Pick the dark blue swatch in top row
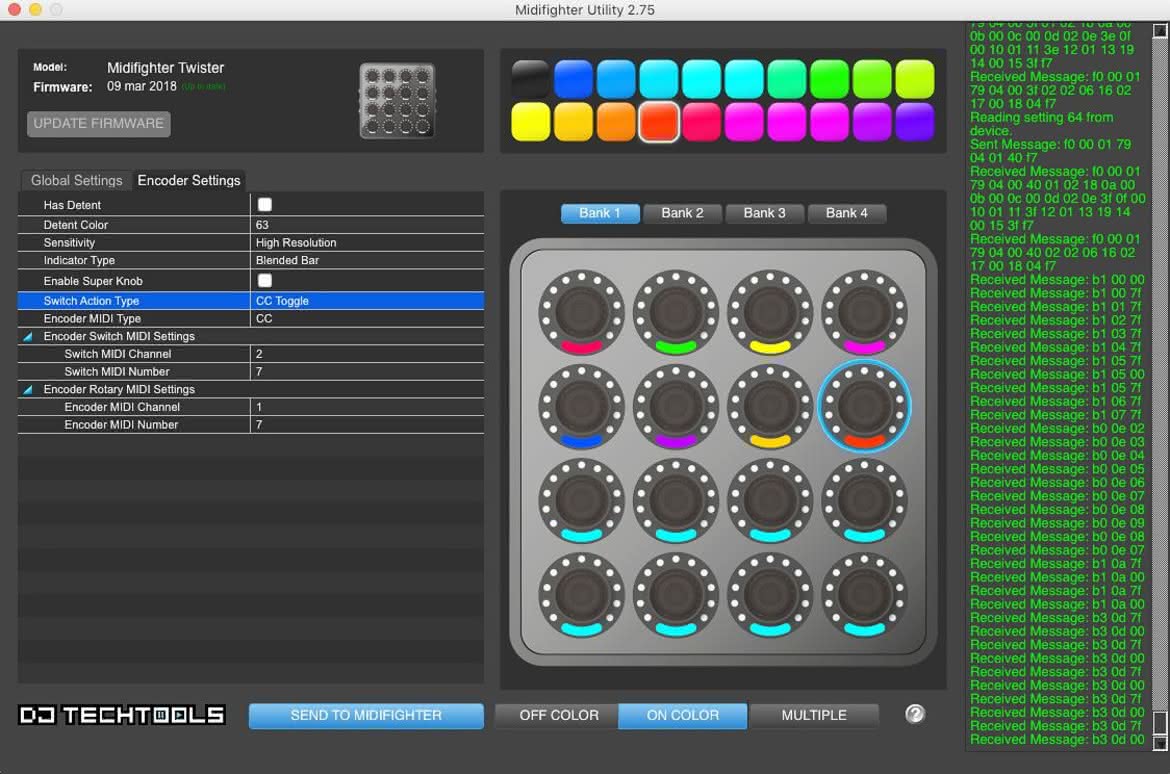 tap(573, 79)
